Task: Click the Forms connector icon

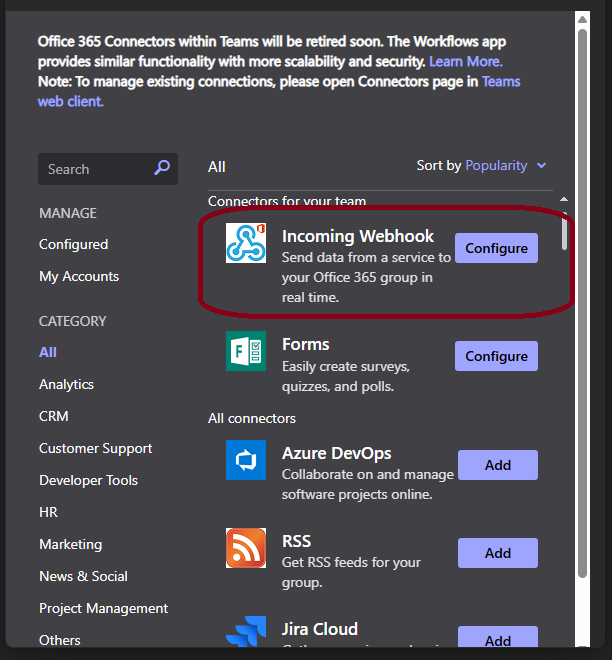Action: [246, 351]
